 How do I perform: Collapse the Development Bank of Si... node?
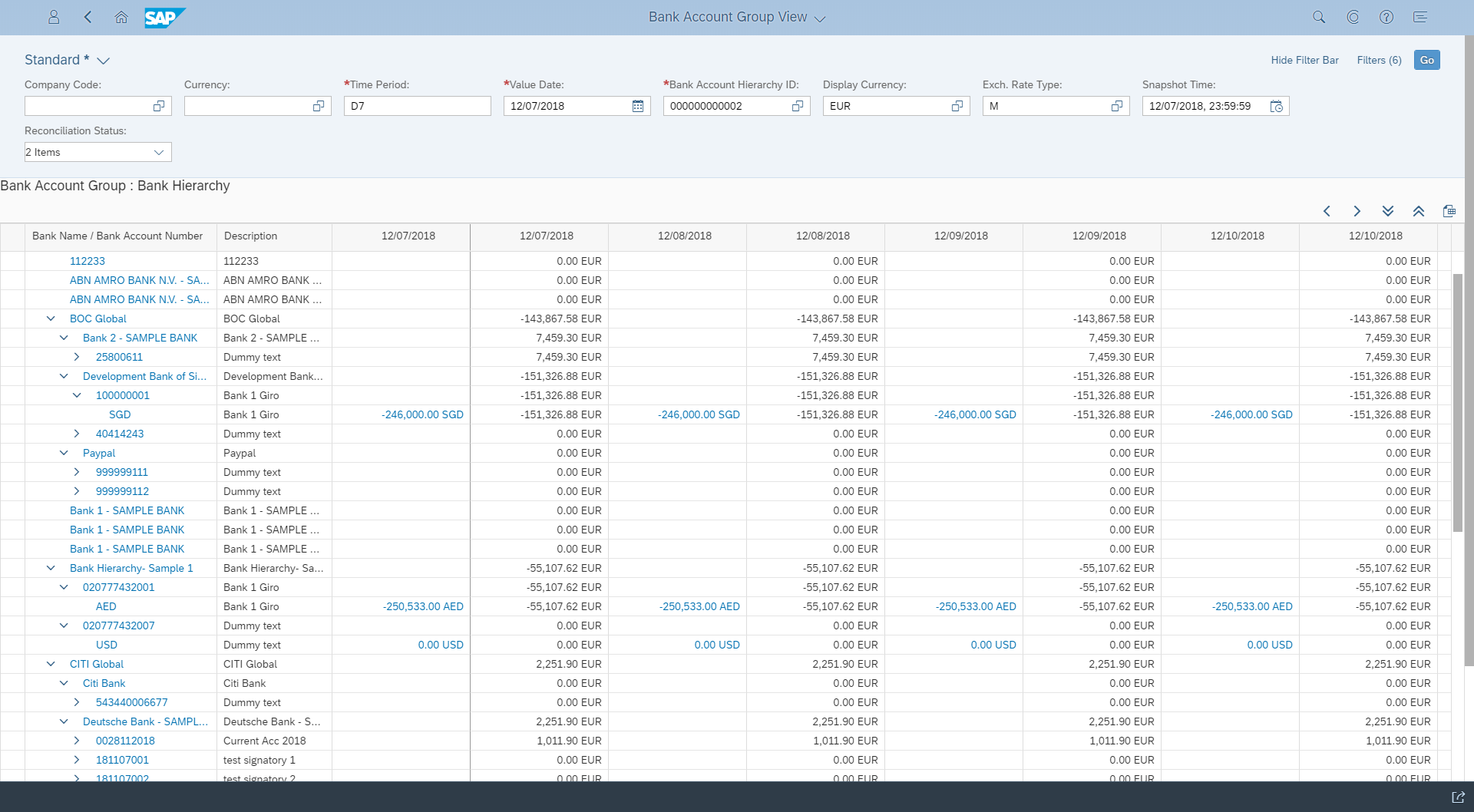click(64, 376)
